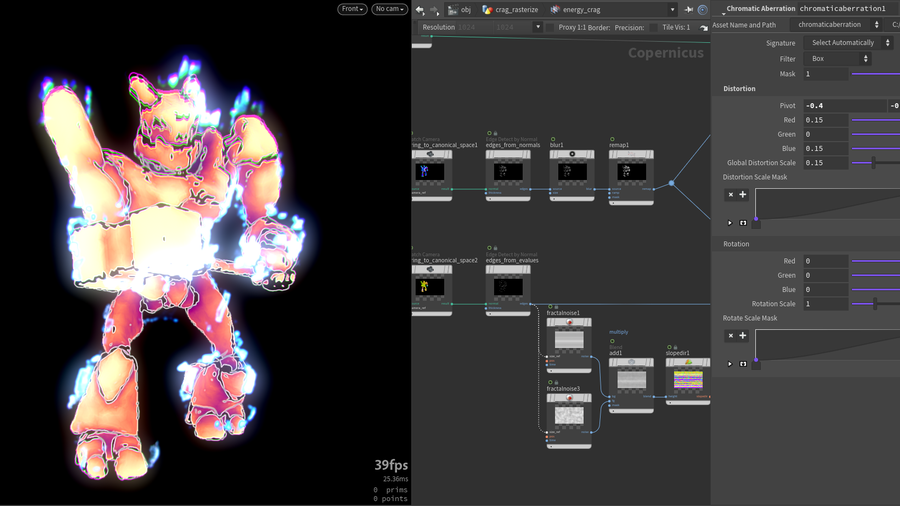Select the edges_from_normals node thumbnail
The width and height of the screenshot is (900, 506).
tap(508, 172)
